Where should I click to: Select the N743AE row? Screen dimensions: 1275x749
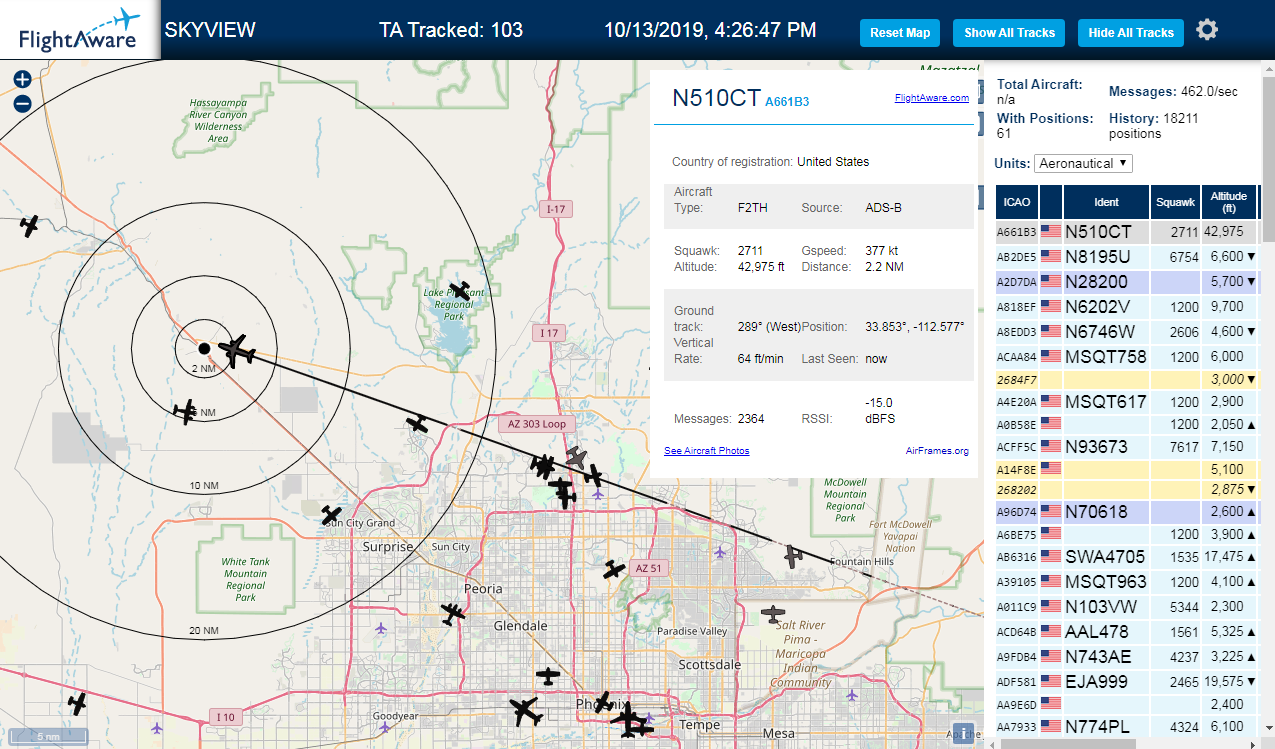[1128, 656]
